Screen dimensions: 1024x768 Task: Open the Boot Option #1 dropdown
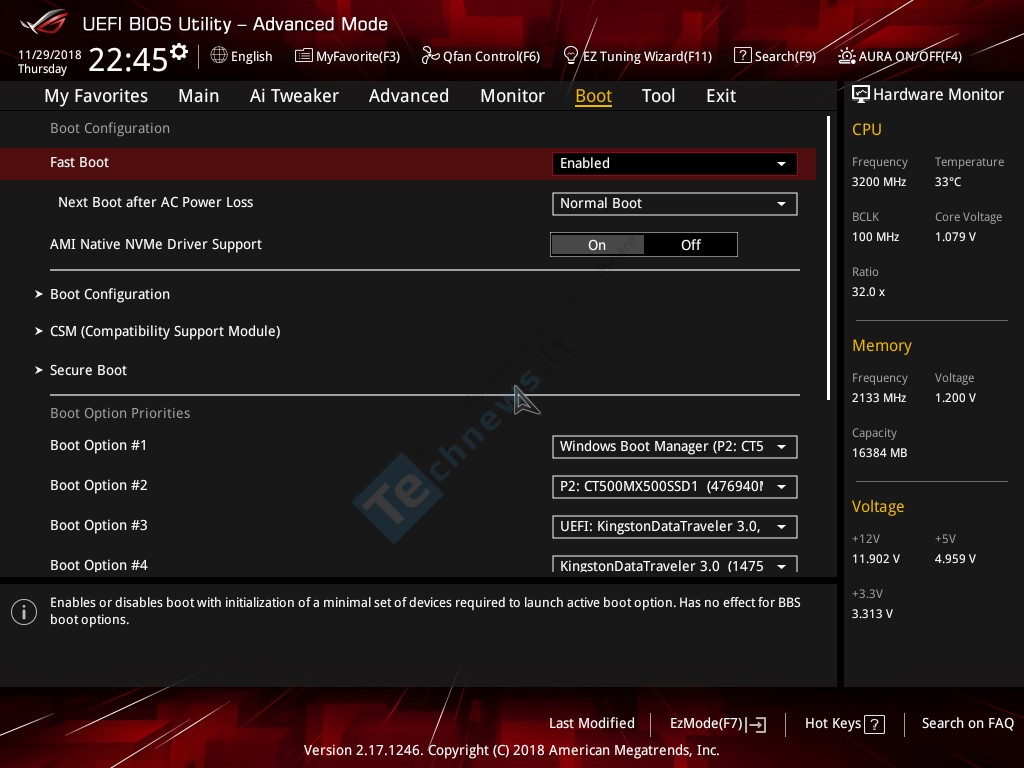click(675, 447)
